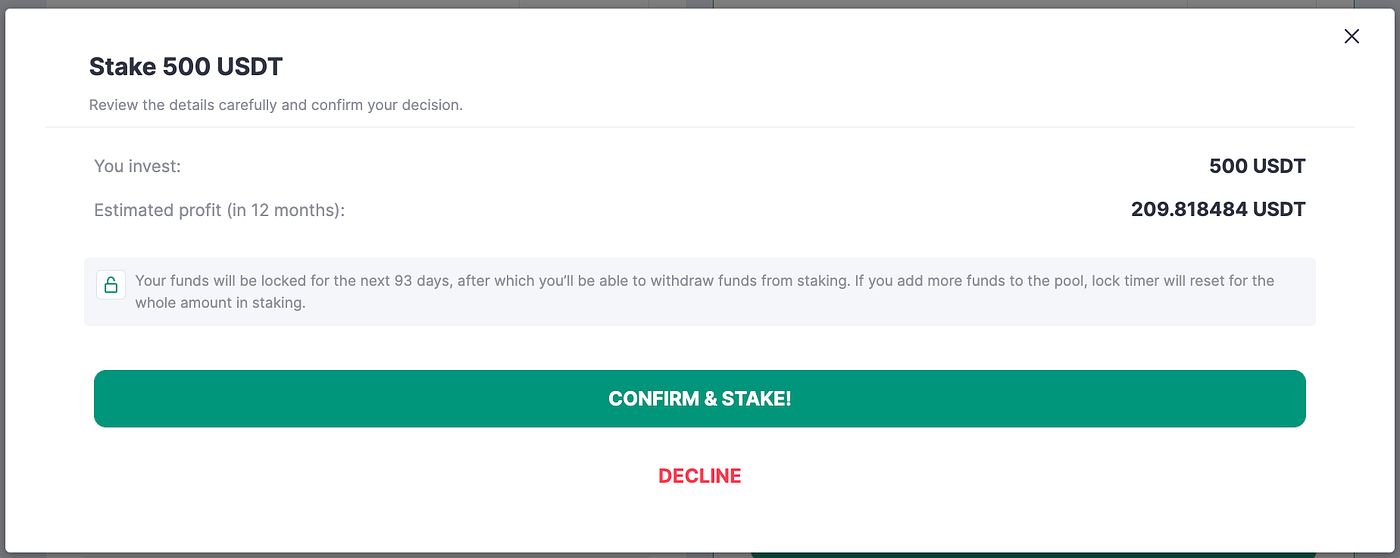This screenshot has width=1400, height=558.
Task: Click the "Stake 500 USDT" dialog heading
Action: [186, 67]
